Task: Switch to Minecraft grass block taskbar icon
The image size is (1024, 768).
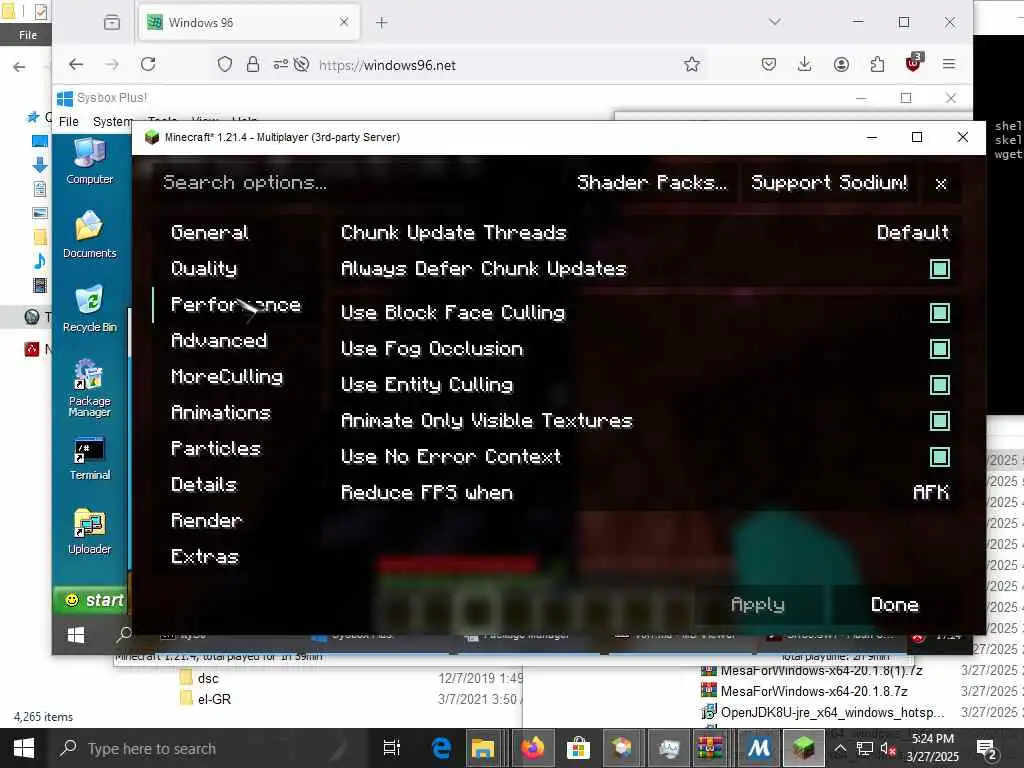Action: coord(804,748)
